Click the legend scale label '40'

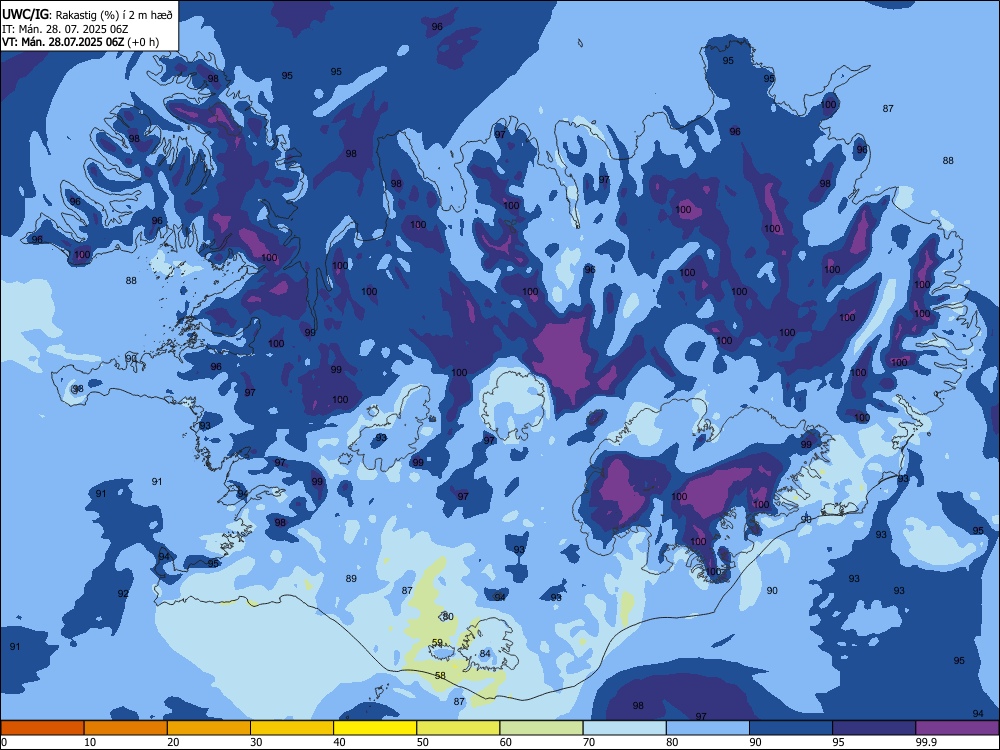(x=339, y=742)
